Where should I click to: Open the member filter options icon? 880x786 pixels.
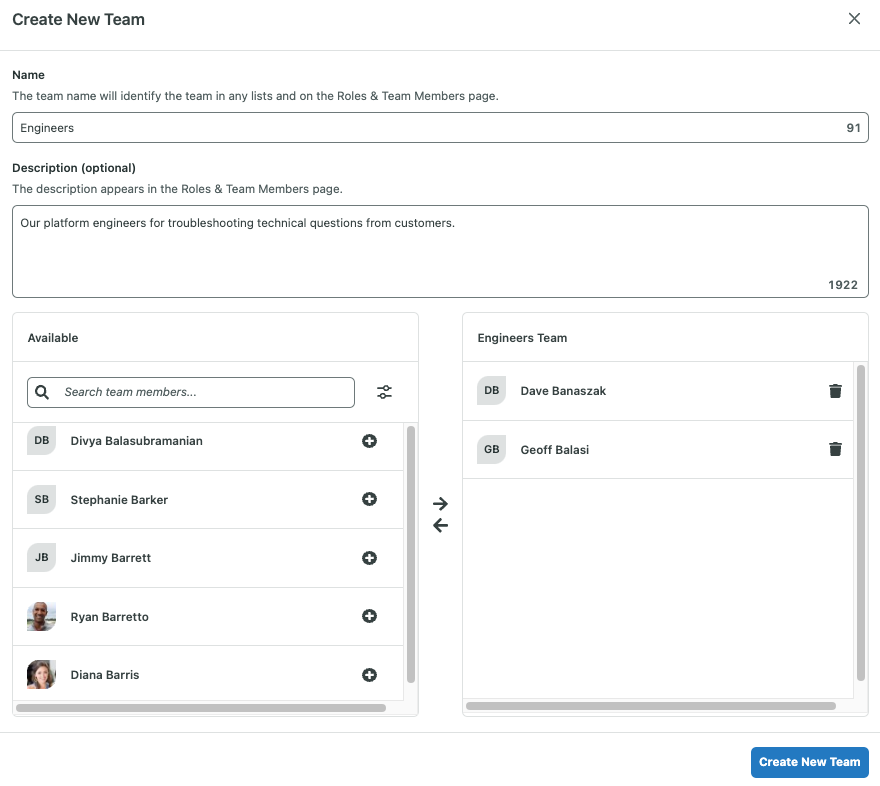click(x=384, y=392)
